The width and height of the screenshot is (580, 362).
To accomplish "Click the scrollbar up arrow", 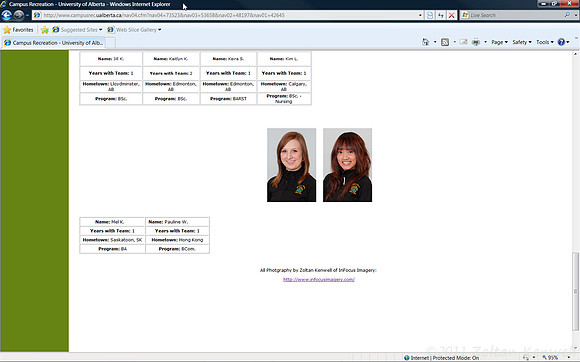I will 575,54.
